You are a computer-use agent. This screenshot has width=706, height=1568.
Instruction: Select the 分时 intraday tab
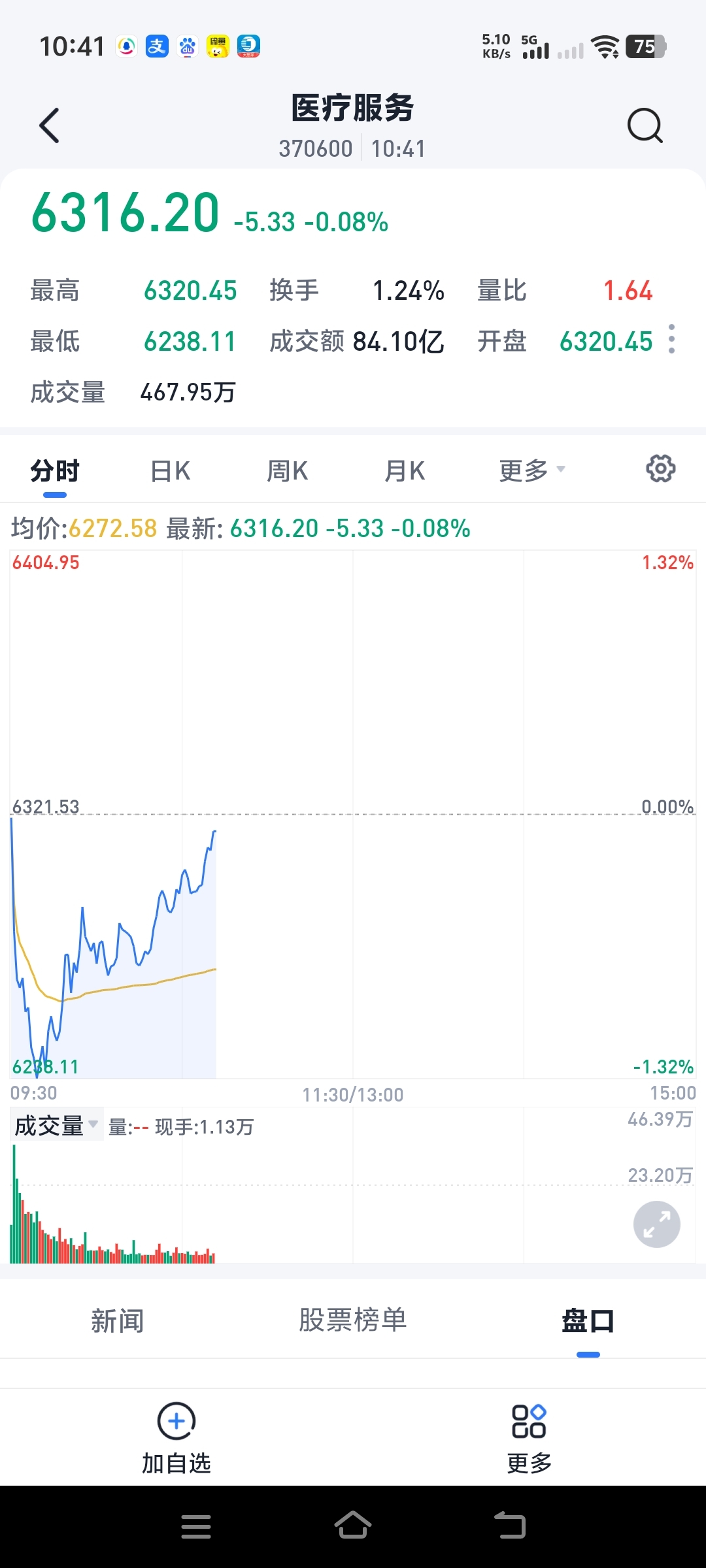click(55, 470)
